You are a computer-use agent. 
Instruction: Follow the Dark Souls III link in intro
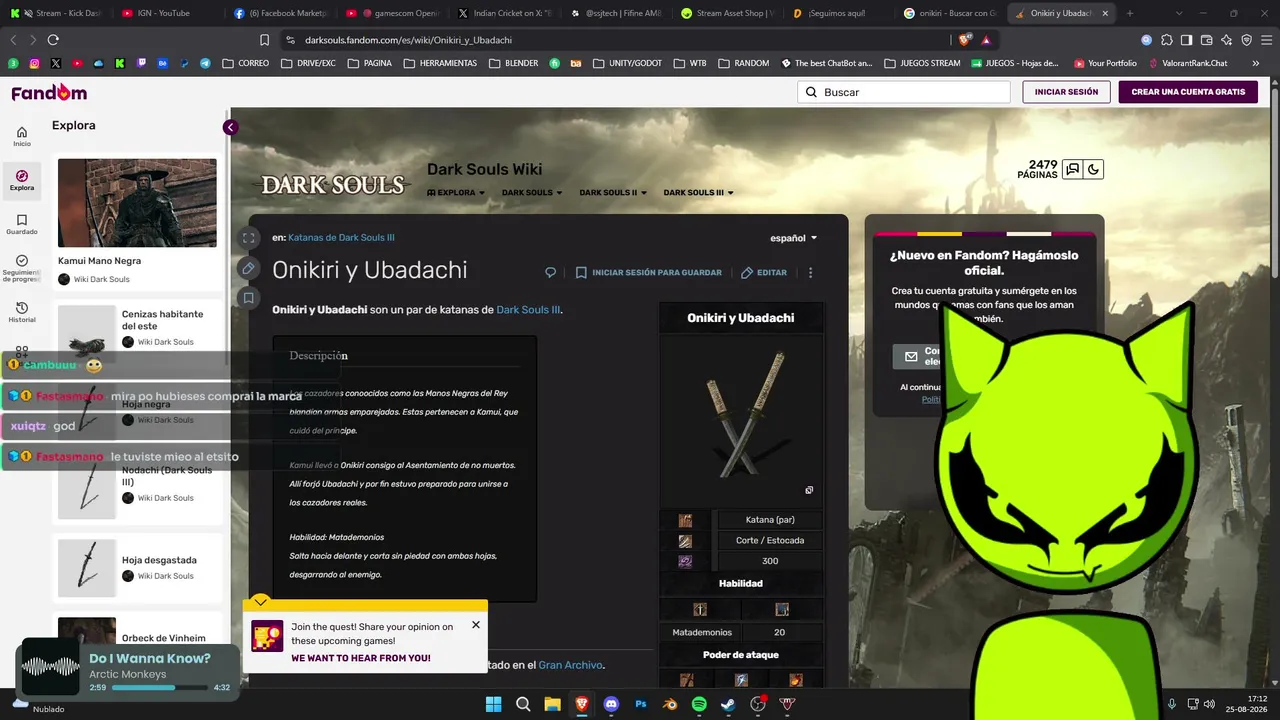pos(528,310)
